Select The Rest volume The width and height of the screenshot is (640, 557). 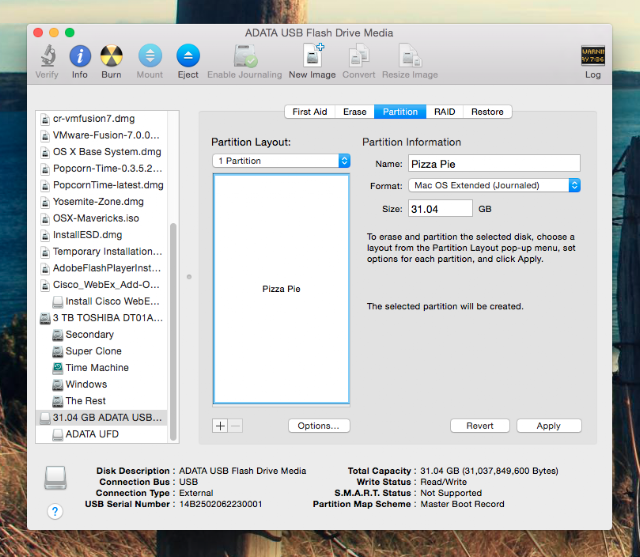pyautogui.click(x=102, y=401)
